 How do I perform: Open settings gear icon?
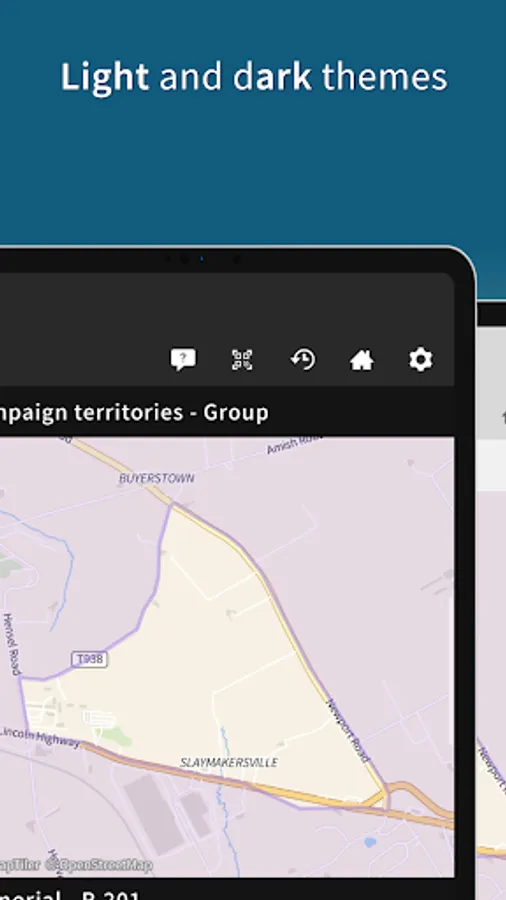[x=421, y=360]
